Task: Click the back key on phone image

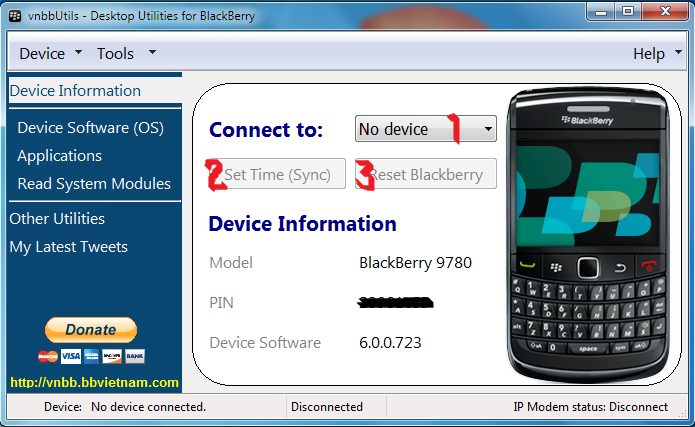Action: point(620,267)
